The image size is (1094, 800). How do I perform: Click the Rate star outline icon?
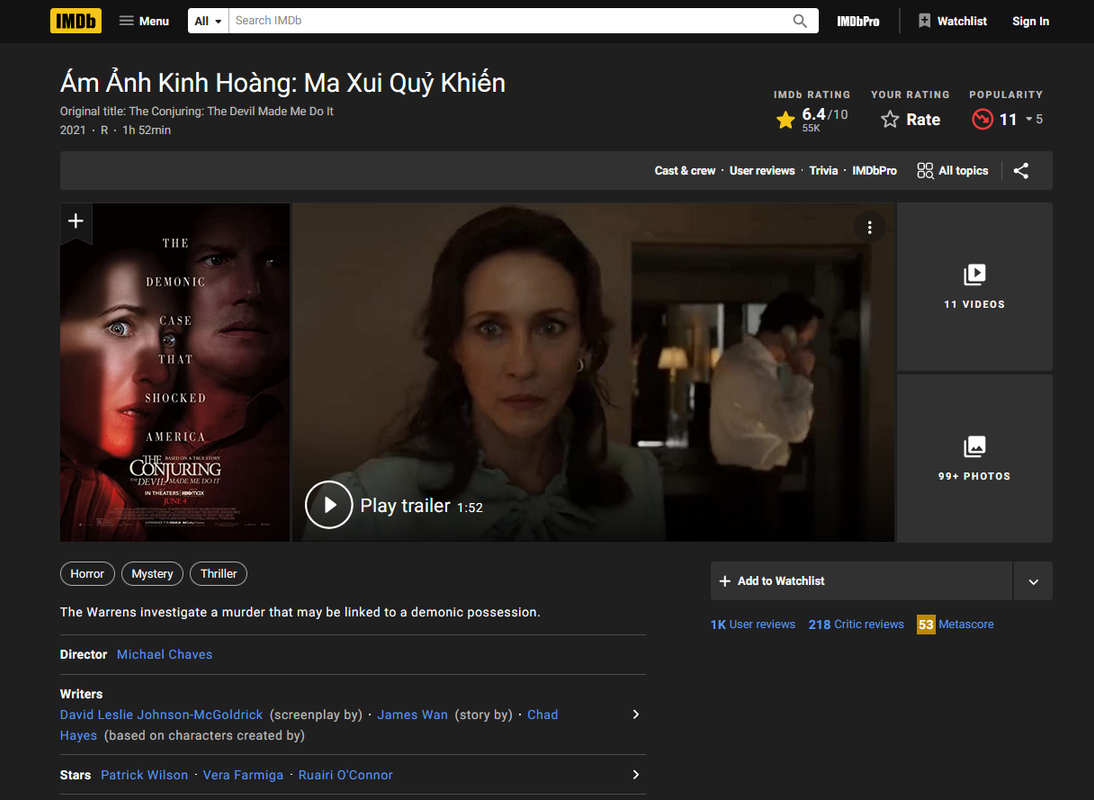890,119
